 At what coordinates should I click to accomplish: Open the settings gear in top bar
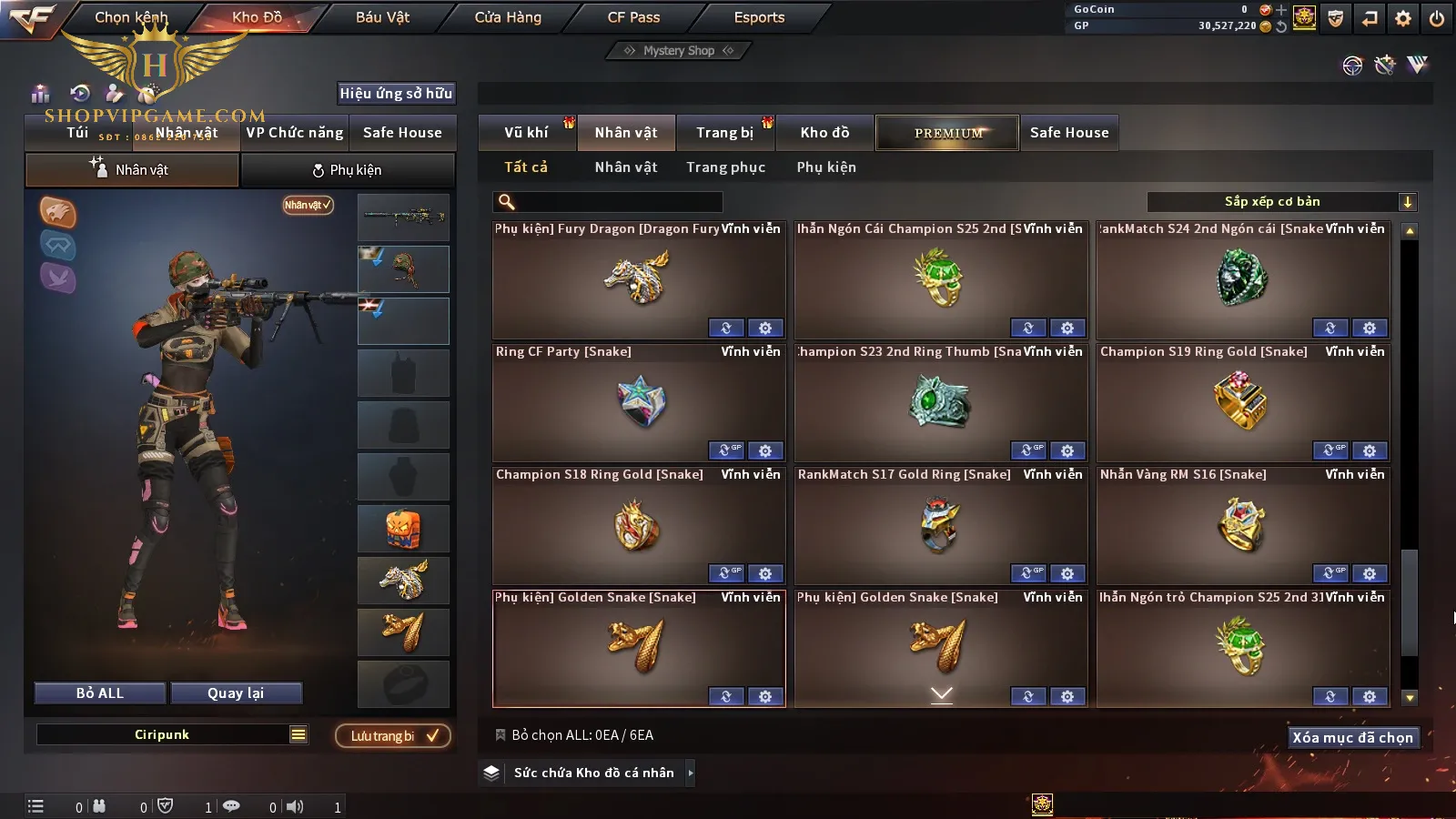(x=1403, y=18)
